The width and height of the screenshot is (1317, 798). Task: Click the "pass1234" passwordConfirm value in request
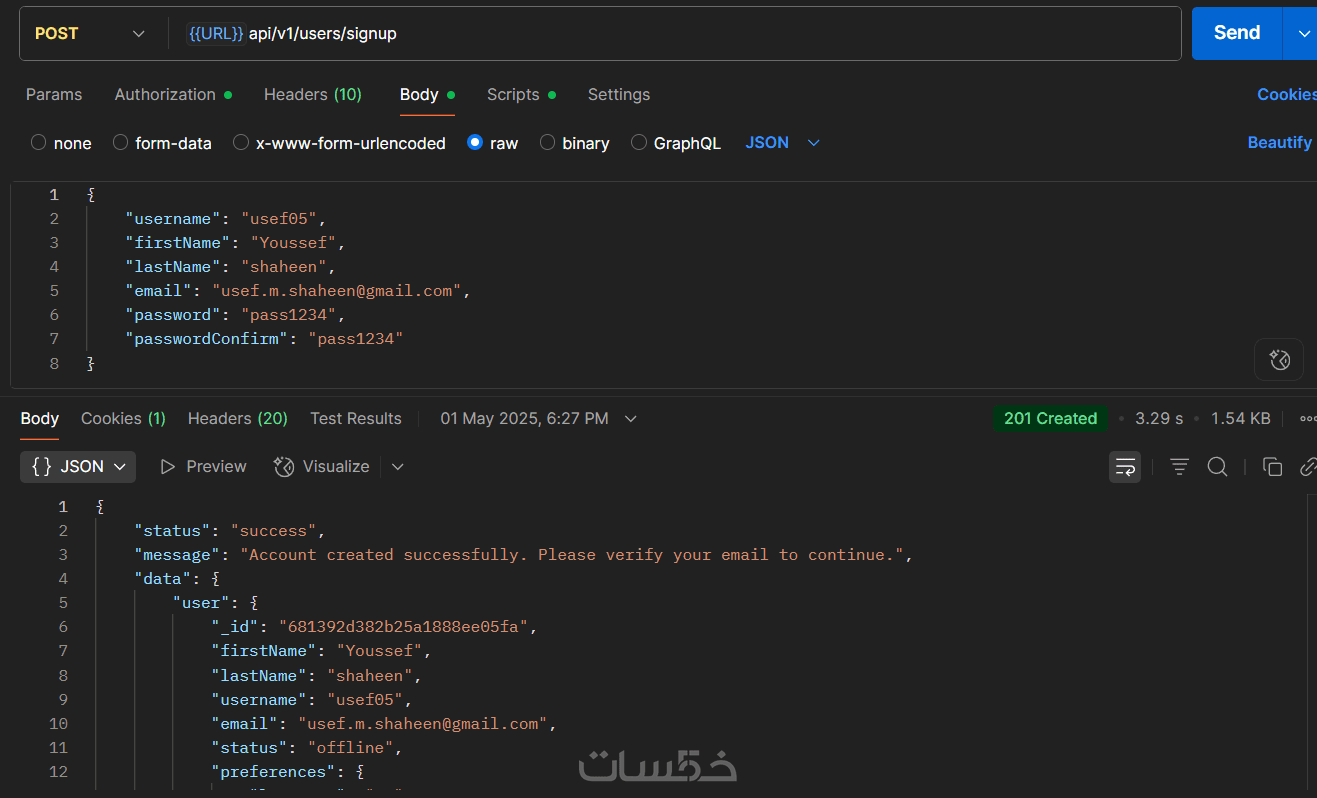click(x=355, y=339)
